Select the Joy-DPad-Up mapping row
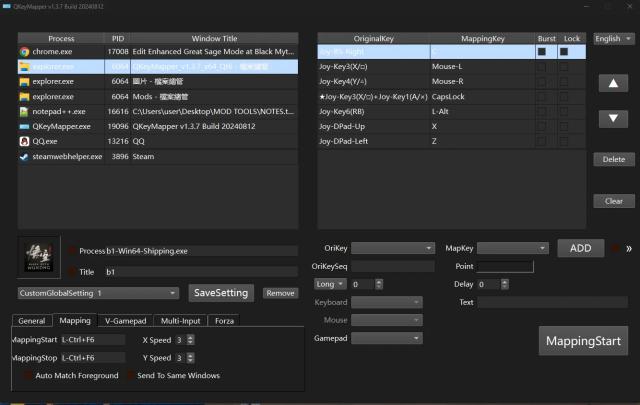Viewport: 640px width, 405px height. pos(451,127)
